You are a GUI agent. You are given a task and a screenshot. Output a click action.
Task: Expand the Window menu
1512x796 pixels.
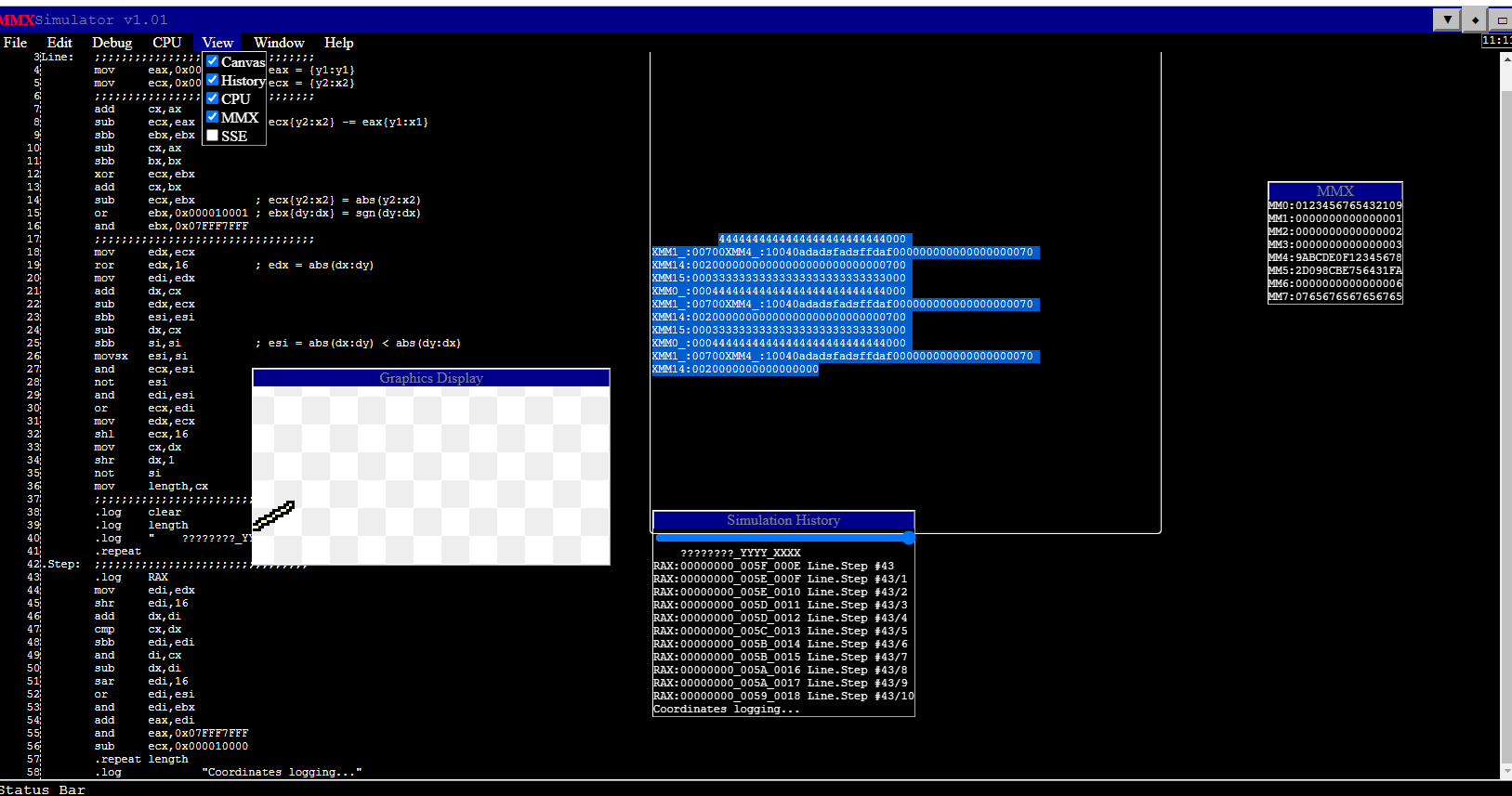279,43
